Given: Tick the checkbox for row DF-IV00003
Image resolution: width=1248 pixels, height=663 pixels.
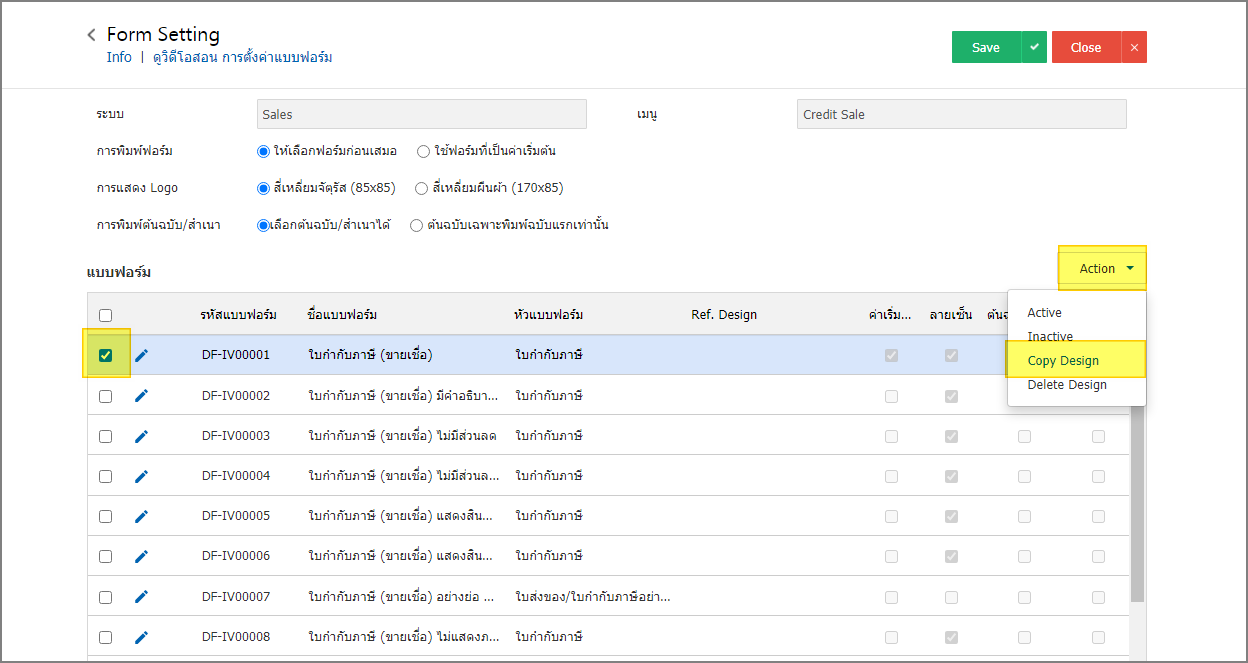Looking at the screenshot, I should coord(106,436).
